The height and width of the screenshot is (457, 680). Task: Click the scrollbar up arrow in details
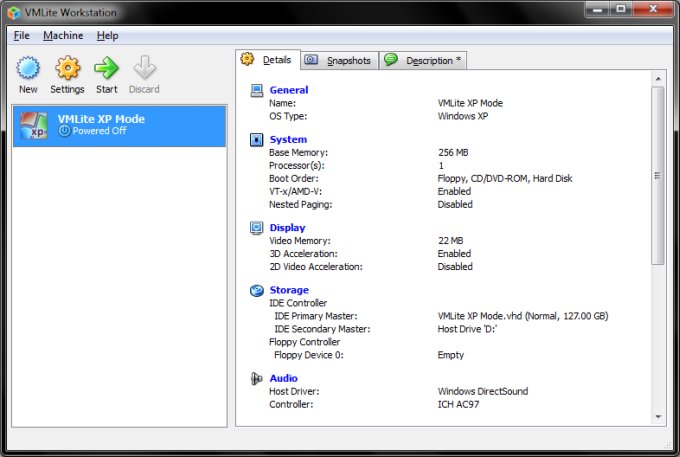pyautogui.click(x=658, y=80)
